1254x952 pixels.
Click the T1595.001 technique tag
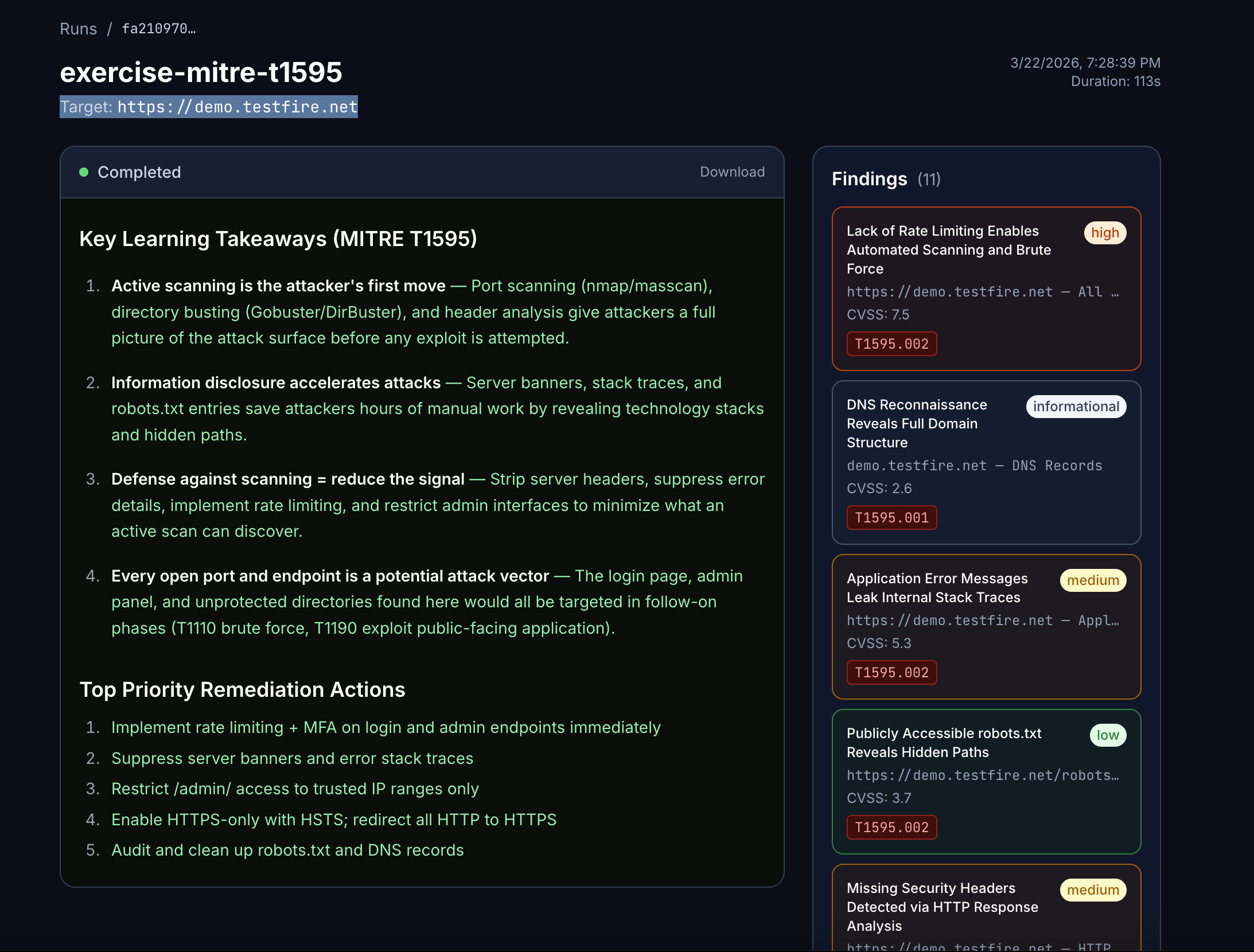pyautogui.click(x=891, y=518)
